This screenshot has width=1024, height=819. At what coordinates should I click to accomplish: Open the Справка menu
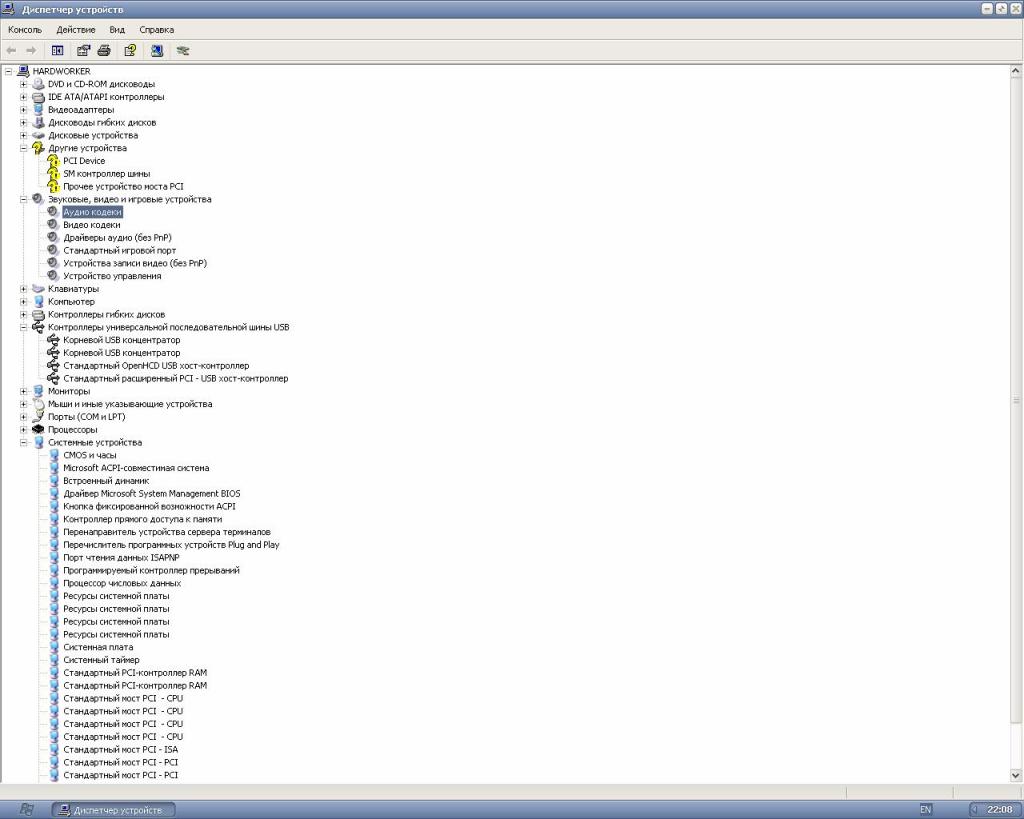click(157, 29)
